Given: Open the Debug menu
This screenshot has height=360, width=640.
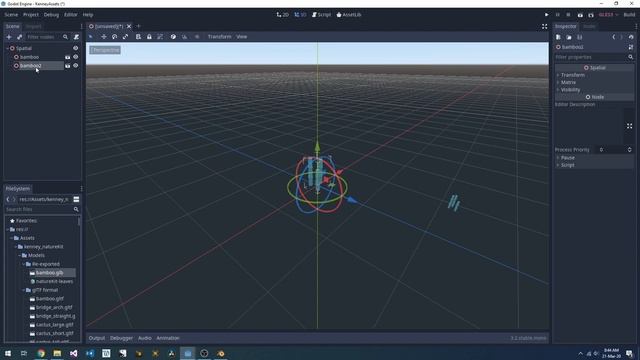Looking at the screenshot, I should tap(51, 15).
